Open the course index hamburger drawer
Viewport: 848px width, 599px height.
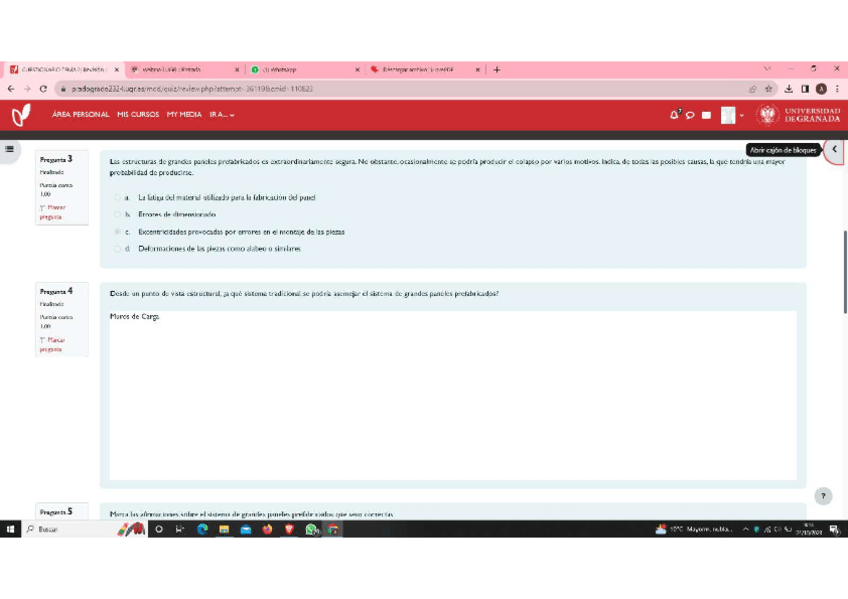point(10,149)
